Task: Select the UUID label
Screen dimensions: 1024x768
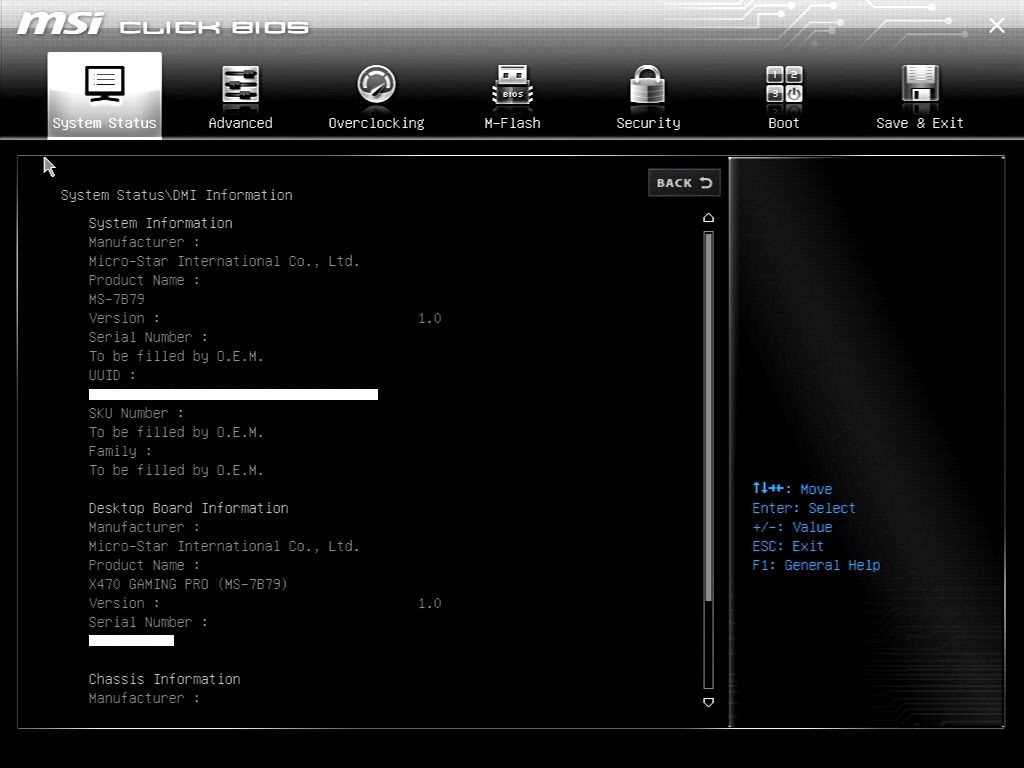Action: point(112,376)
